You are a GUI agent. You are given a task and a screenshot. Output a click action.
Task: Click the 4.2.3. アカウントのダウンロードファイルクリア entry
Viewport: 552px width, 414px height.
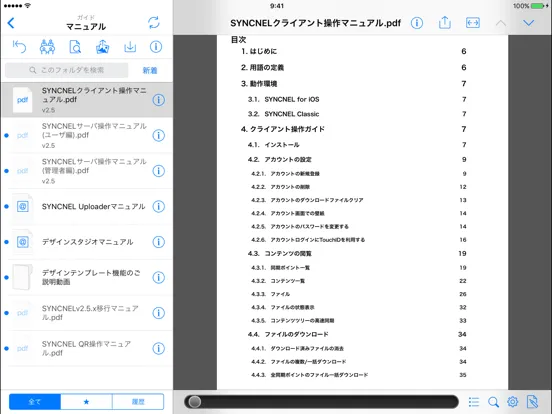click(x=307, y=200)
